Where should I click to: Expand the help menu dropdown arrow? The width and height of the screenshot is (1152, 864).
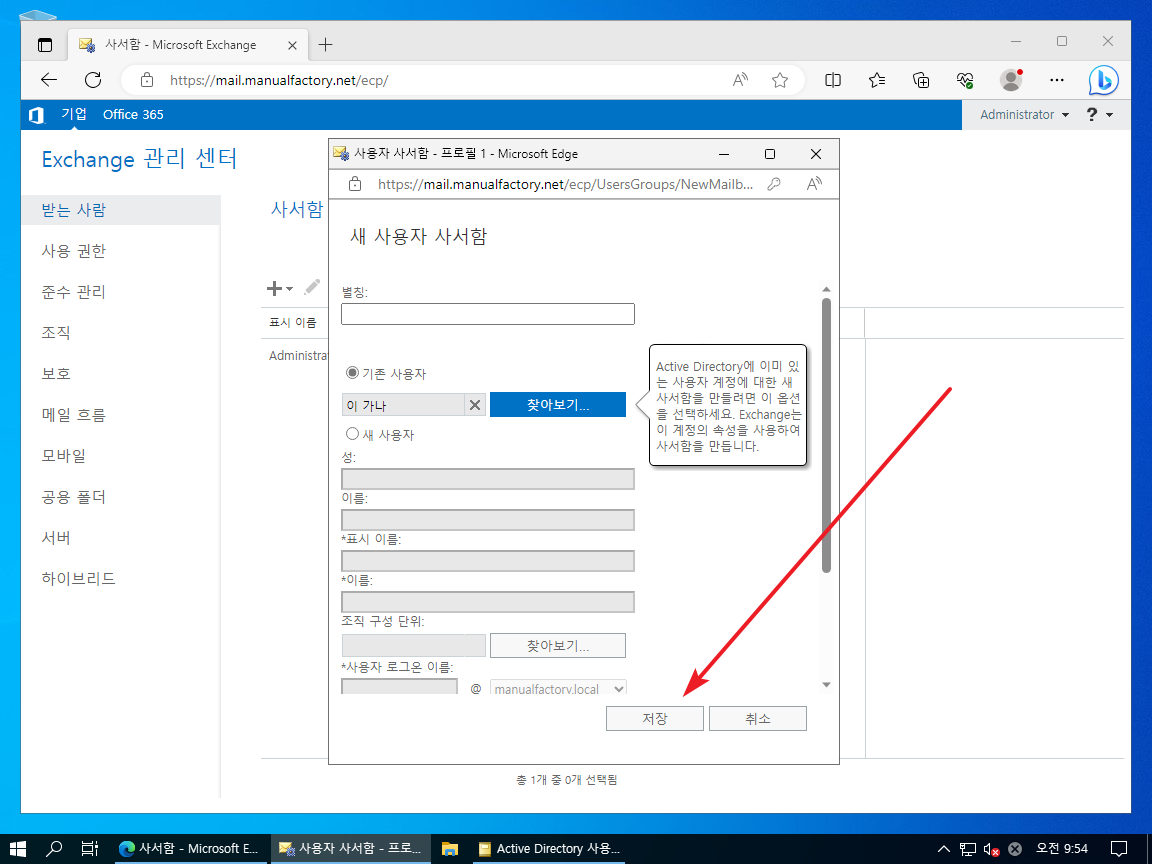[1109, 115]
